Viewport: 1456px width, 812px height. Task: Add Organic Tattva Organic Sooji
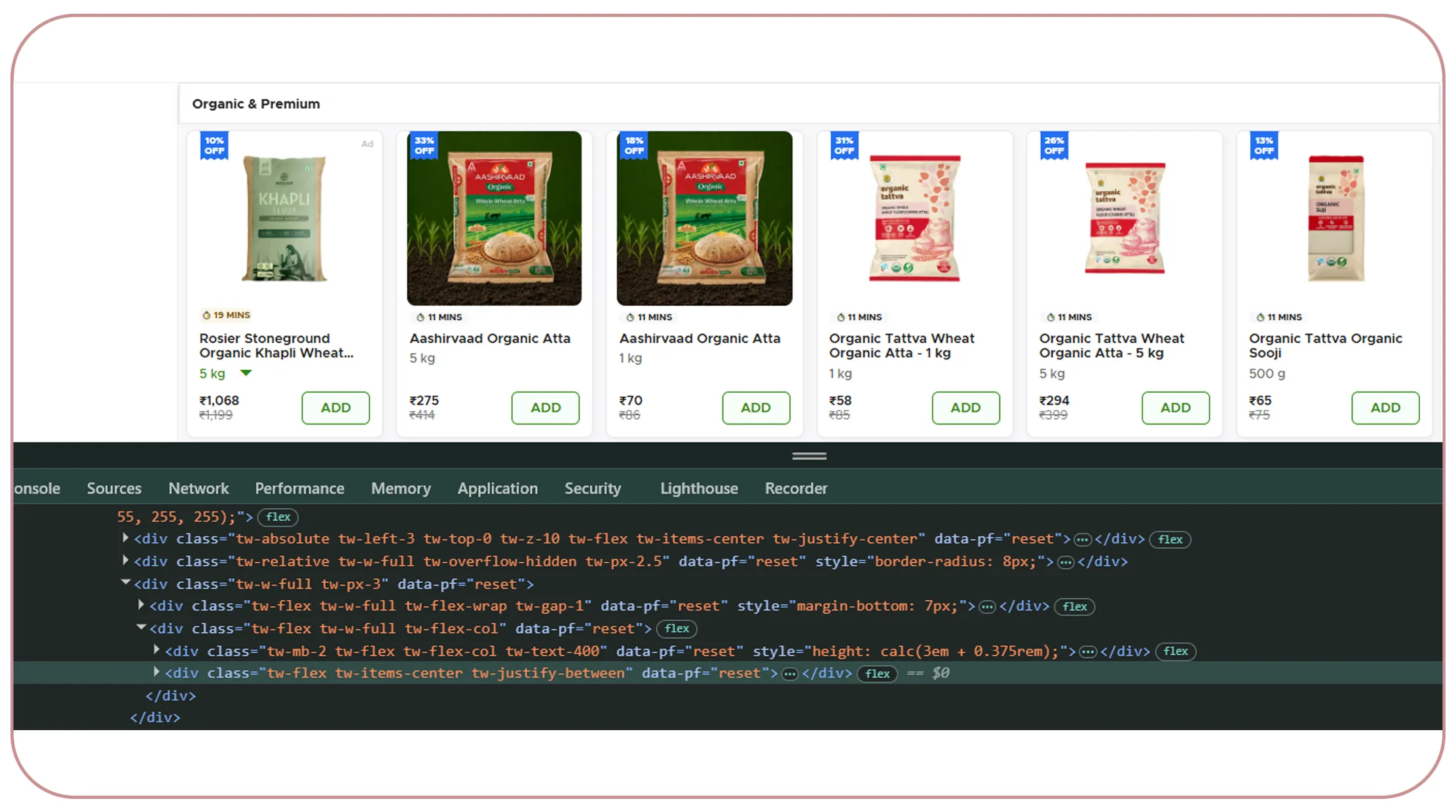(1385, 407)
